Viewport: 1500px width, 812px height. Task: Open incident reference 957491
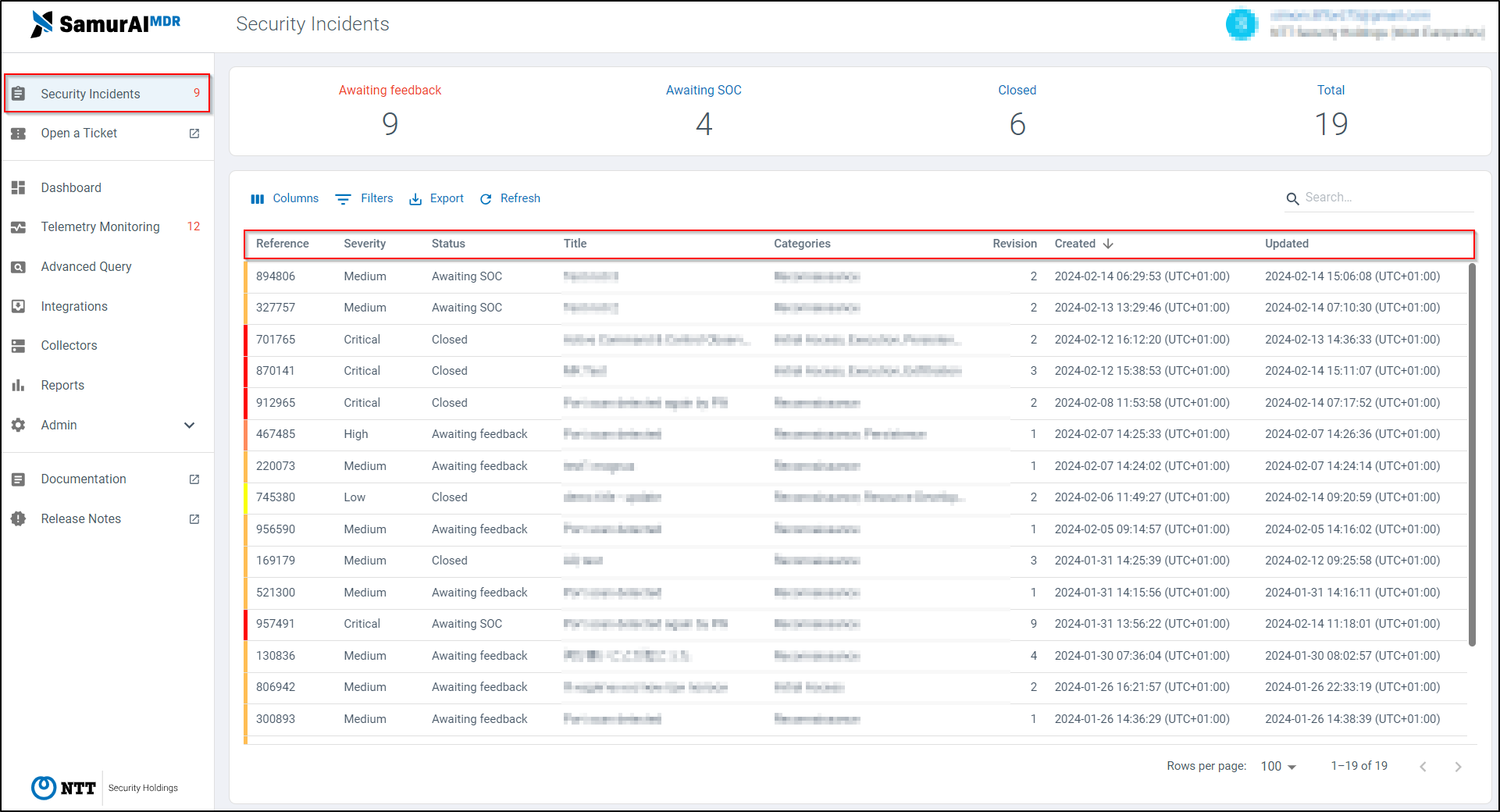click(276, 624)
